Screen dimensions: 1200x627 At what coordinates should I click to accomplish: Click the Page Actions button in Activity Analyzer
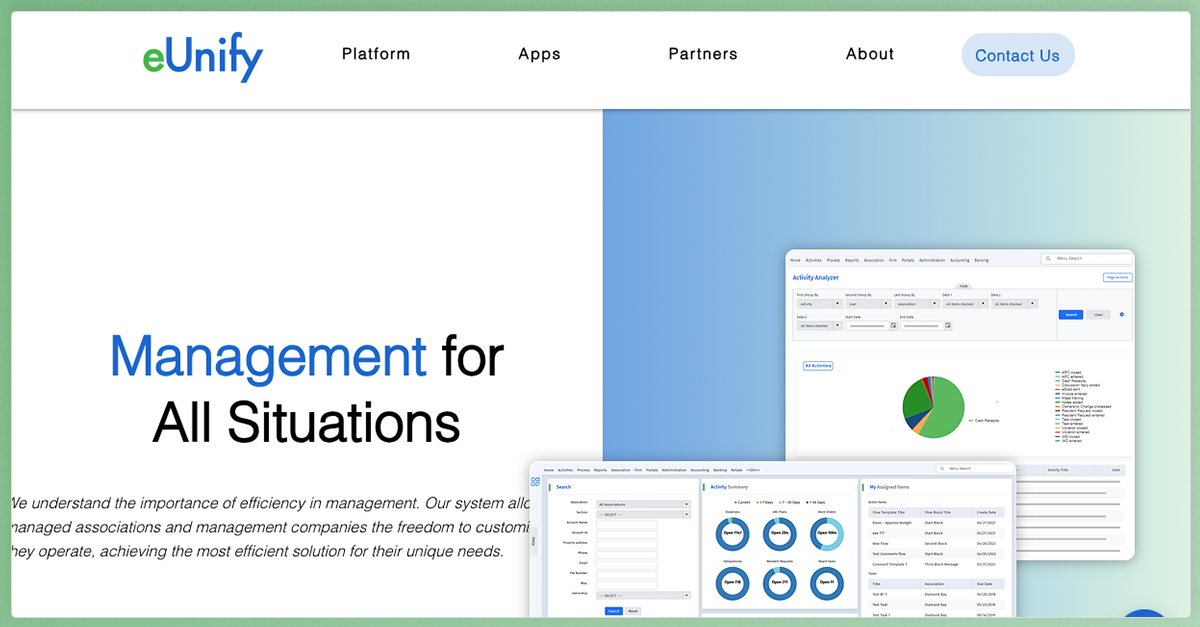[x=1116, y=277]
